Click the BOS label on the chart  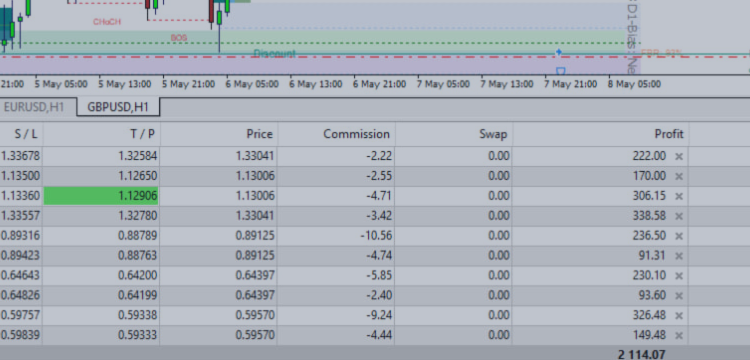179,38
